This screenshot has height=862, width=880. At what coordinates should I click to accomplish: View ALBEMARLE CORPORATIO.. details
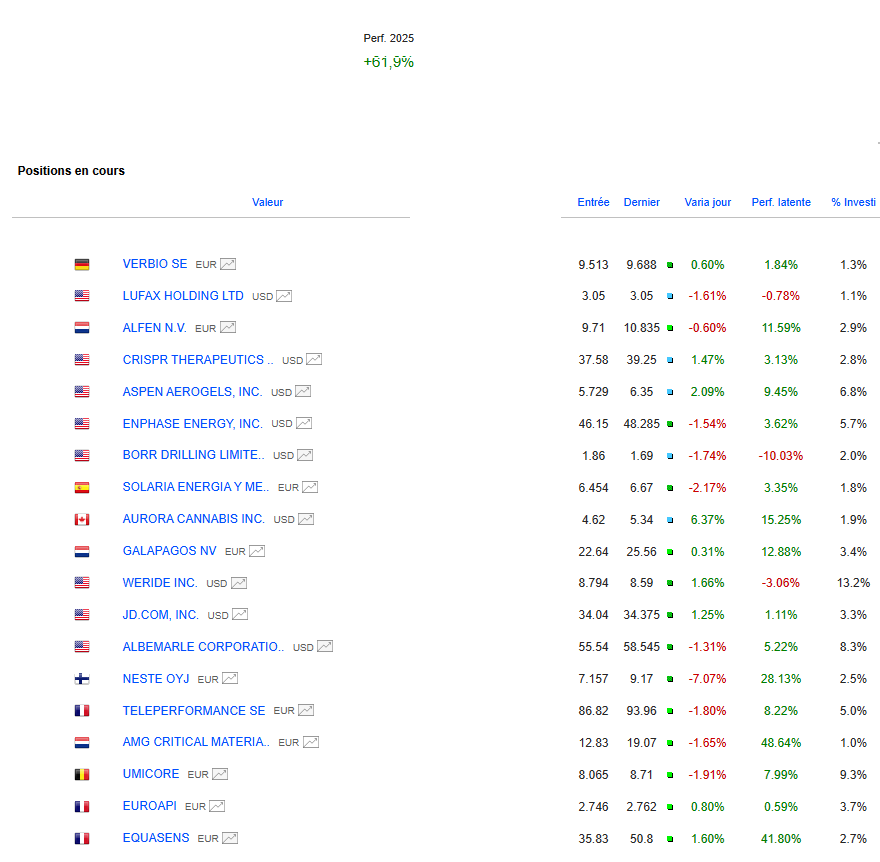[204, 646]
